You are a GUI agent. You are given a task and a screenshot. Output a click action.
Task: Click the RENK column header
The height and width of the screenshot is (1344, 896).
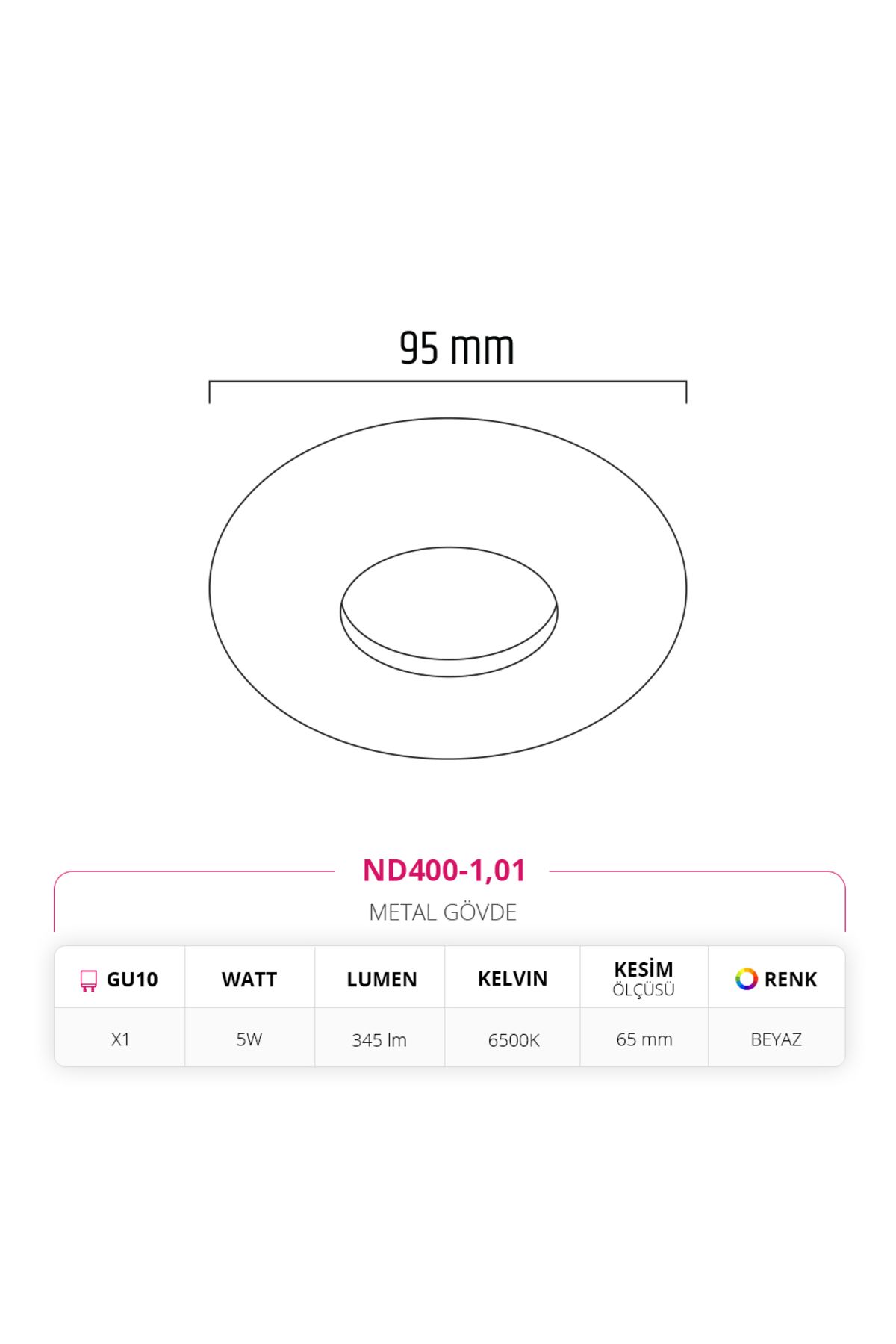click(x=777, y=979)
